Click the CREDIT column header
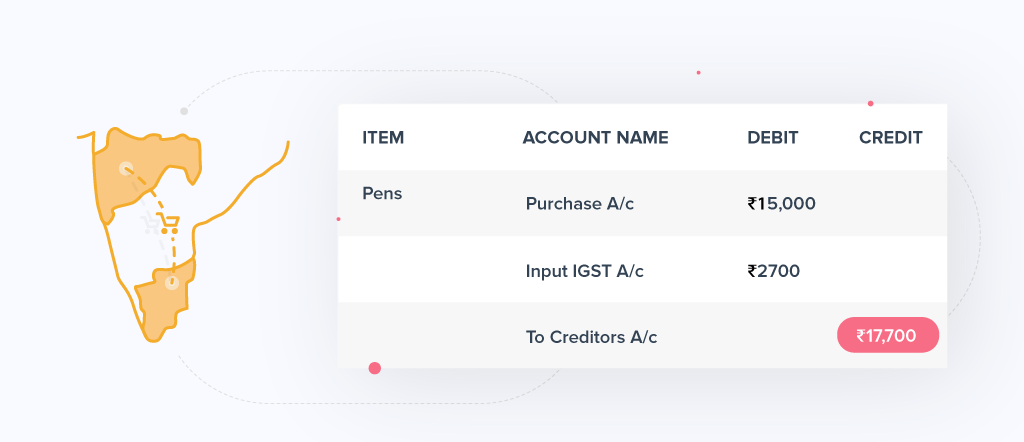Viewport: 1024px width, 442px height. [890, 138]
